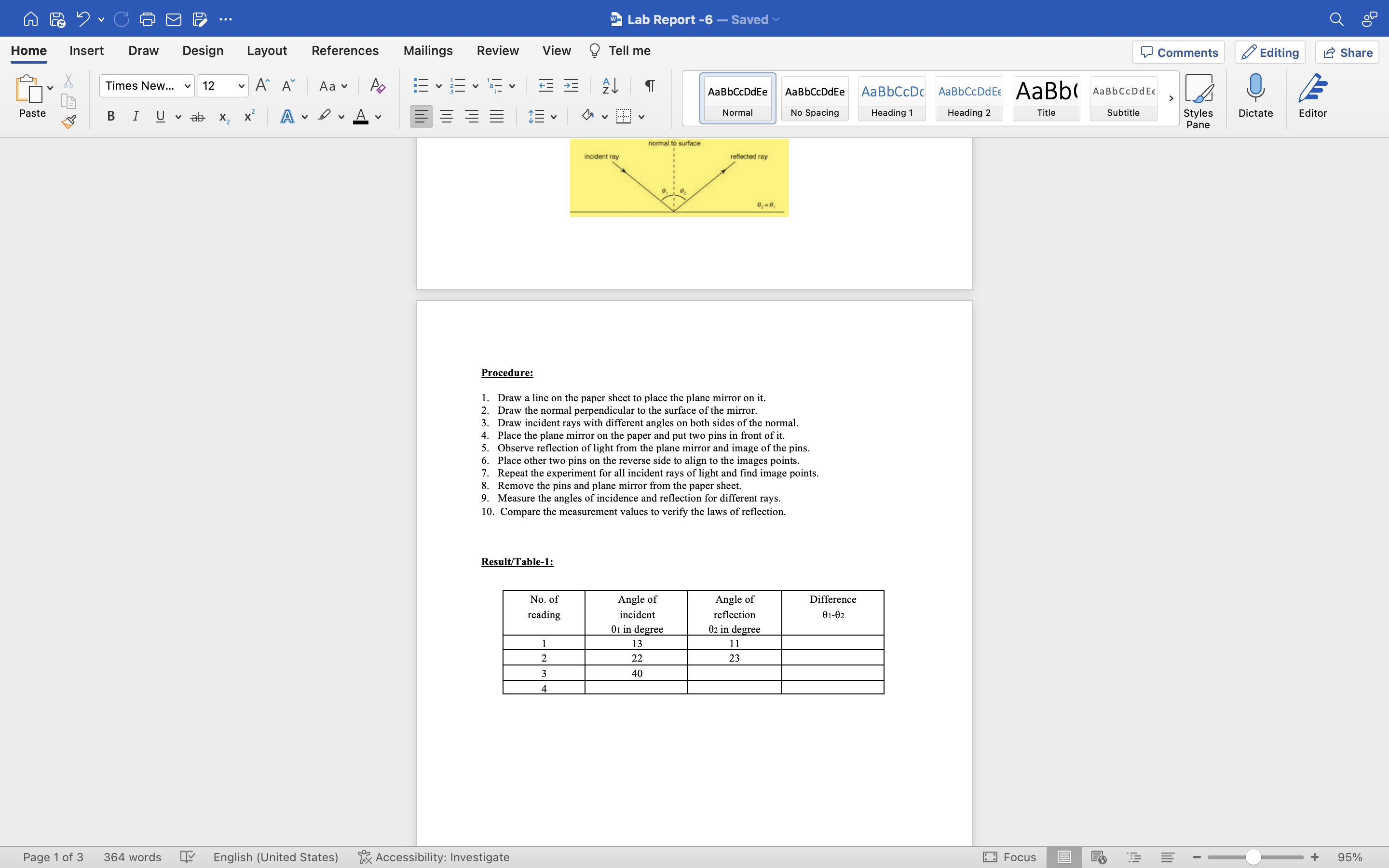Open the Styles Pane
Screen dimensions: 1389x868
[x=1198, y=100]
